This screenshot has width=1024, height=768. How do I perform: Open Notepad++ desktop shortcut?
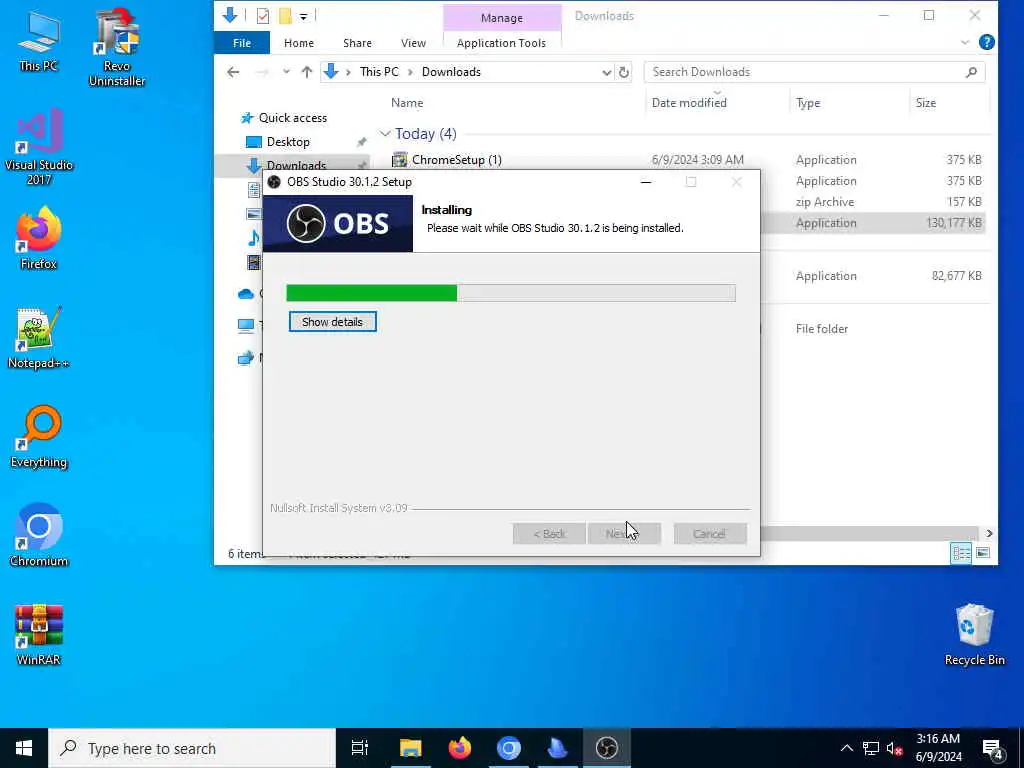pyautogui.click(x=39, y=338)
